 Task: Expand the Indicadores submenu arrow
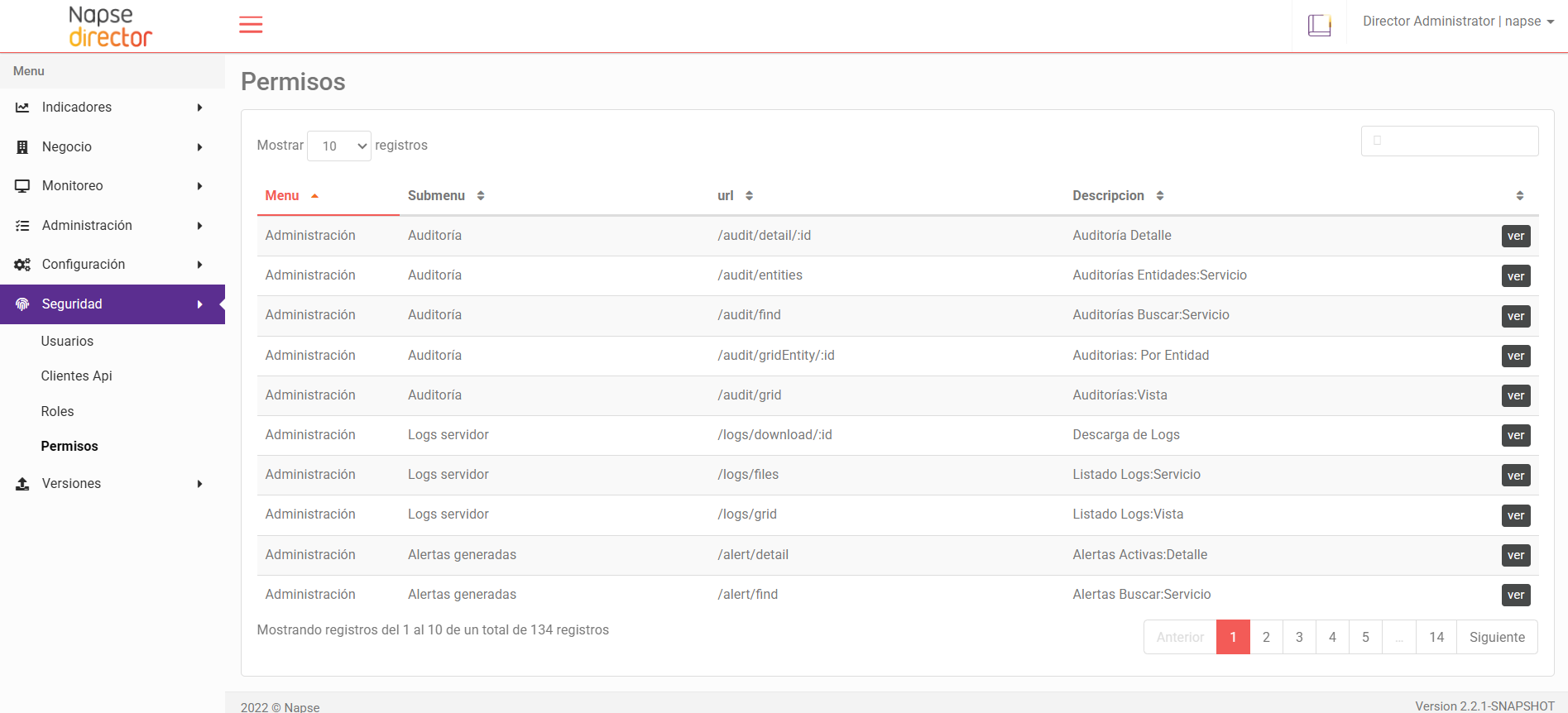pos(199,108)
